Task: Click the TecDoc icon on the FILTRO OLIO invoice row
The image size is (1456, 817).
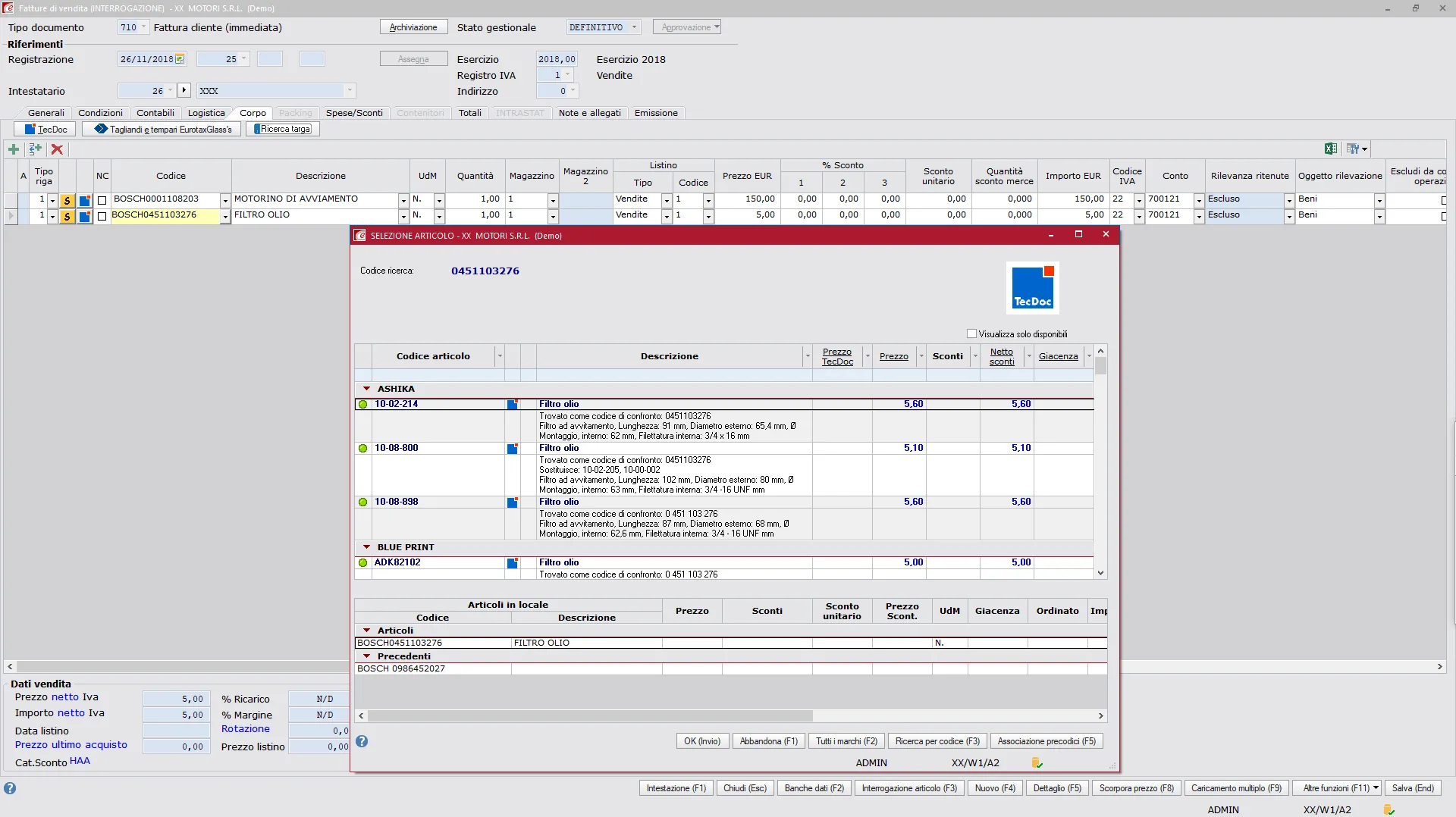Action: click(x=85, y=216)
